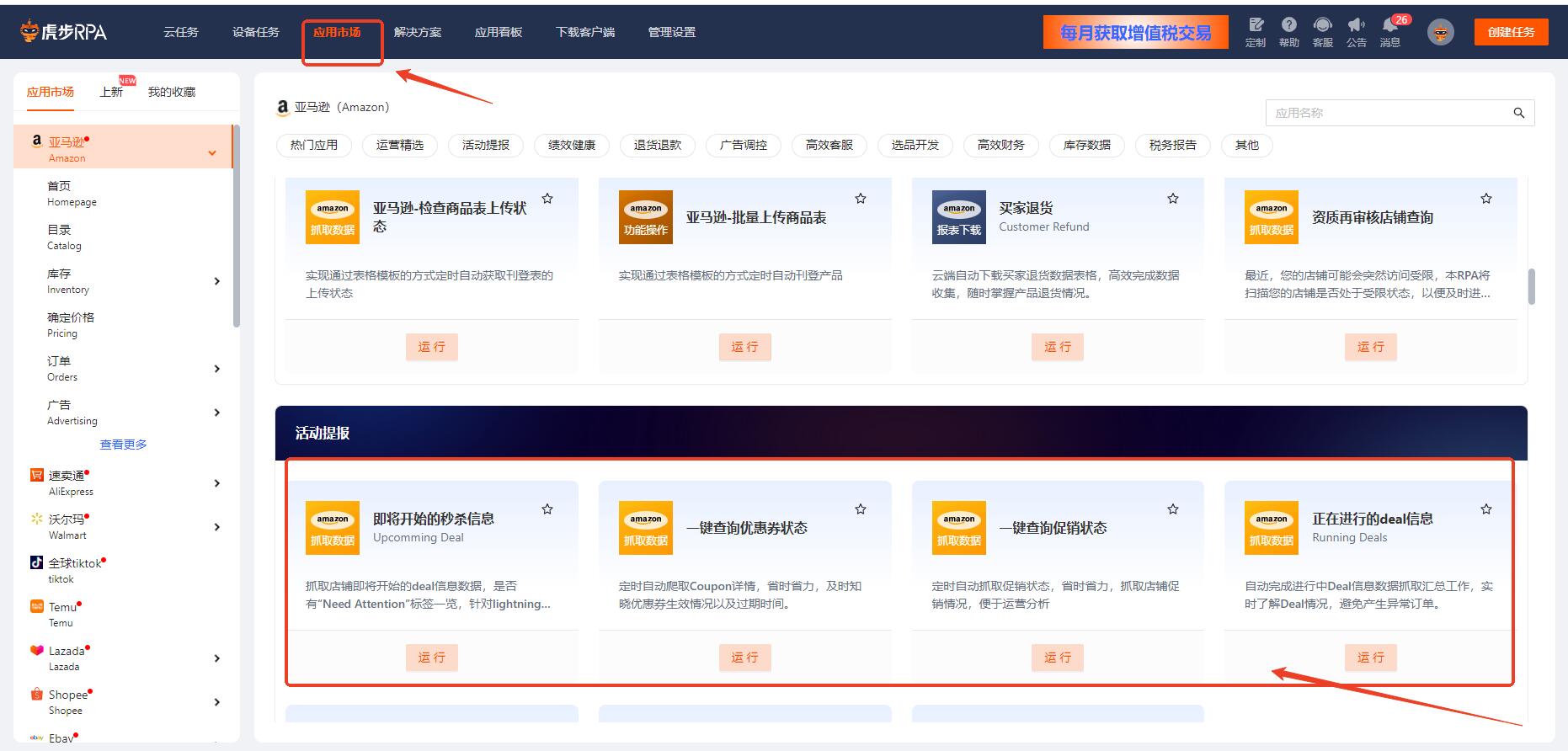Open the 解决方案 top menu
Image resolution: width=1568 pixels, height=751 pixels.
click(x=418, y=32)
